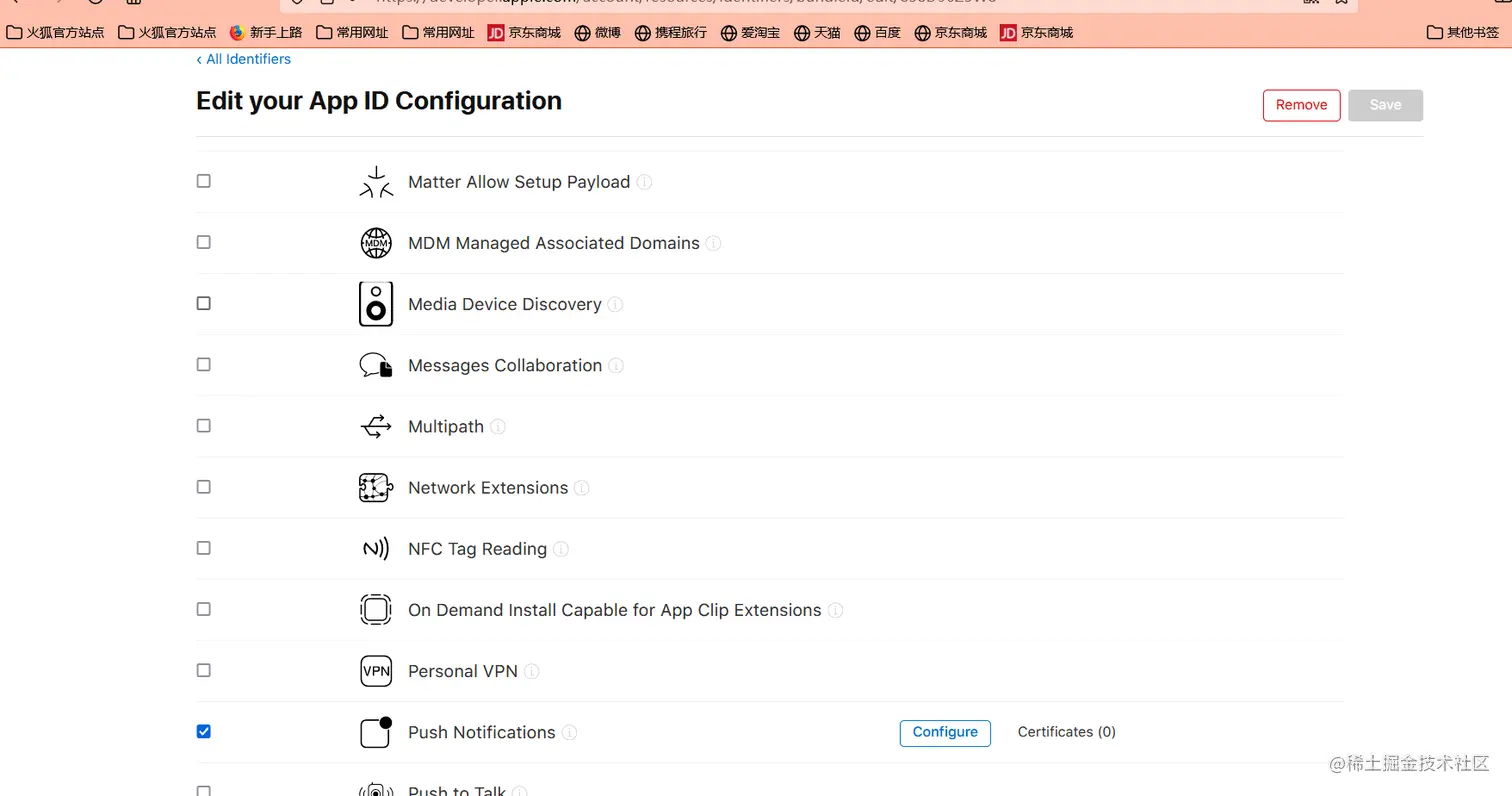Click the NFC Tag Reading icon
This screenshot has width=1512, height=796.
[x=376, y=549]
